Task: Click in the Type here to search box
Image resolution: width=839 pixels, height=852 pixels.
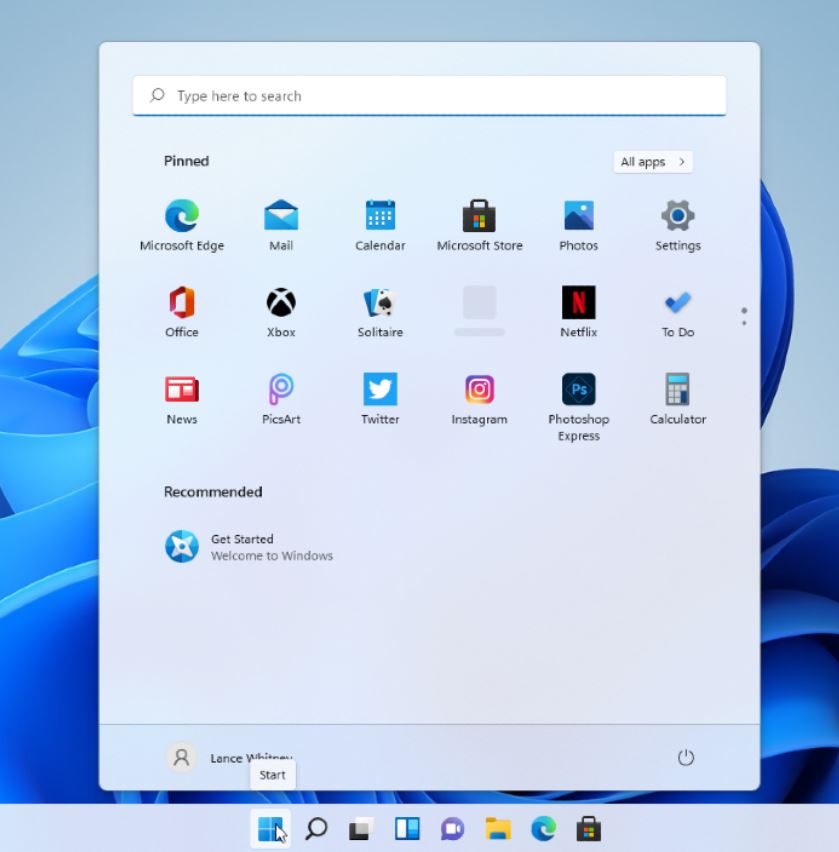Action: [x=429, y=96]
